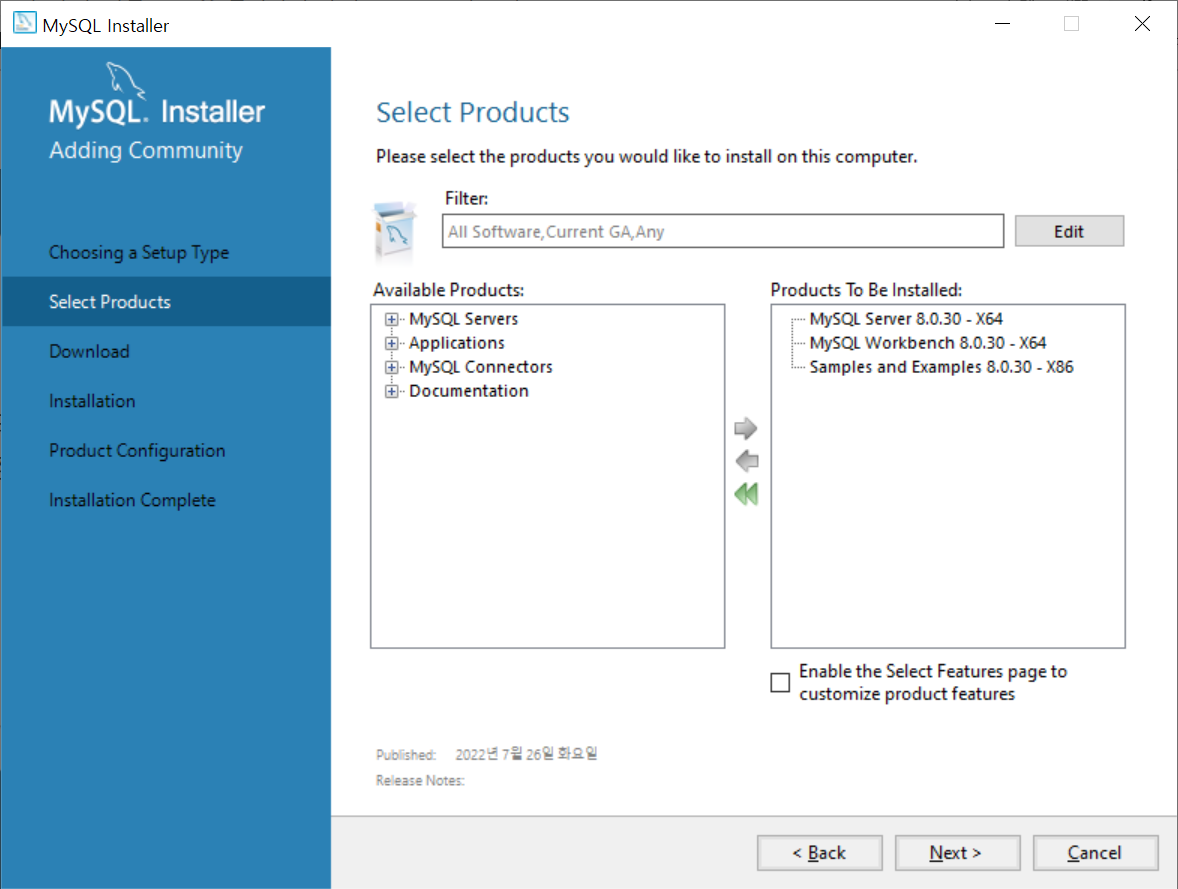Click the MySQL Installer title bar icon
The image size is (1178, 889).
(x=24, y=23)
